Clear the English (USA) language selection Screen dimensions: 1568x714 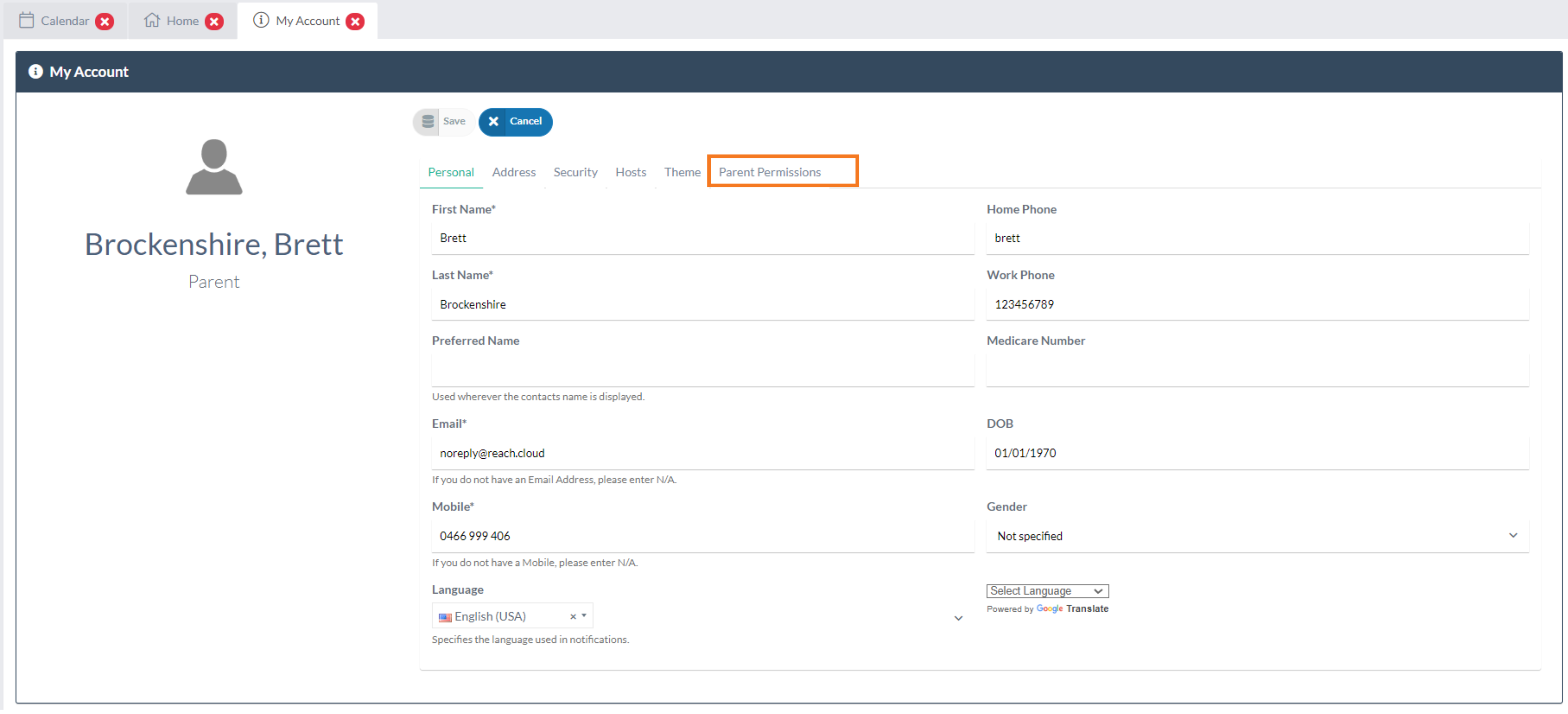573,617
